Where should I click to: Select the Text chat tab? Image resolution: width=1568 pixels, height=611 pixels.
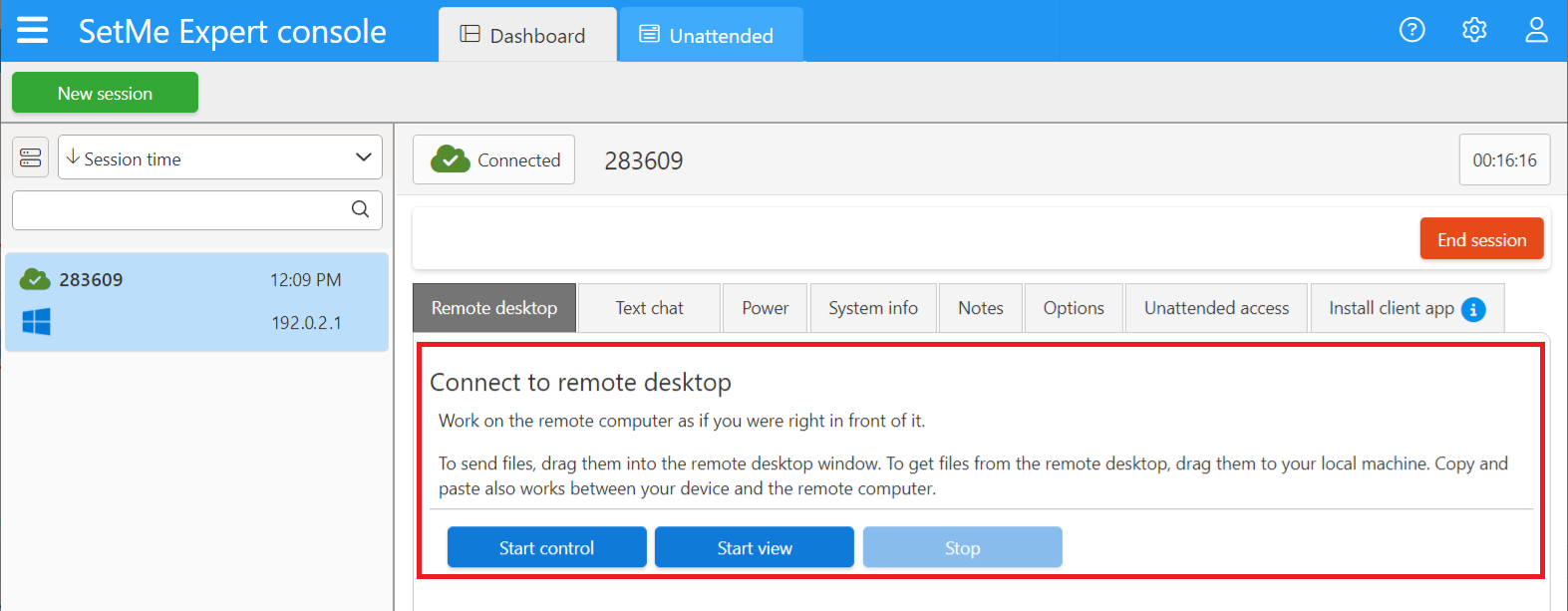click(649, 308)
